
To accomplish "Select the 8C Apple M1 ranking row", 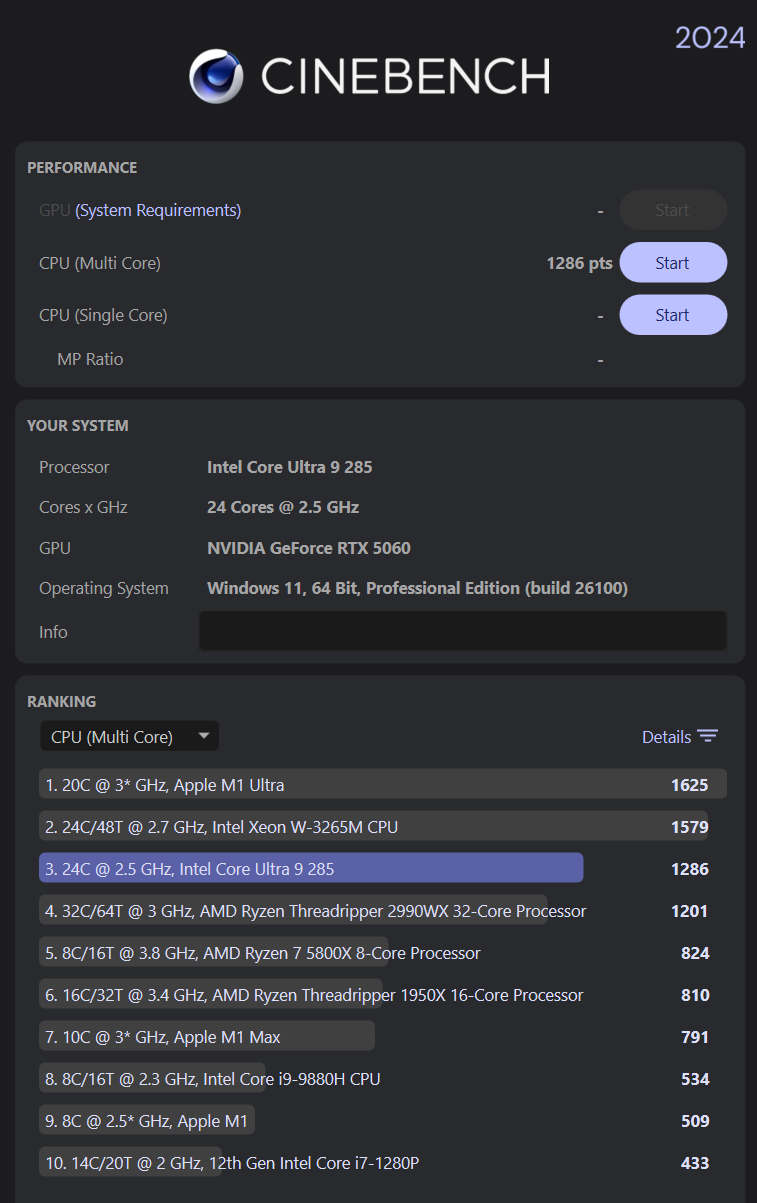I will (x=147, y=1121).
